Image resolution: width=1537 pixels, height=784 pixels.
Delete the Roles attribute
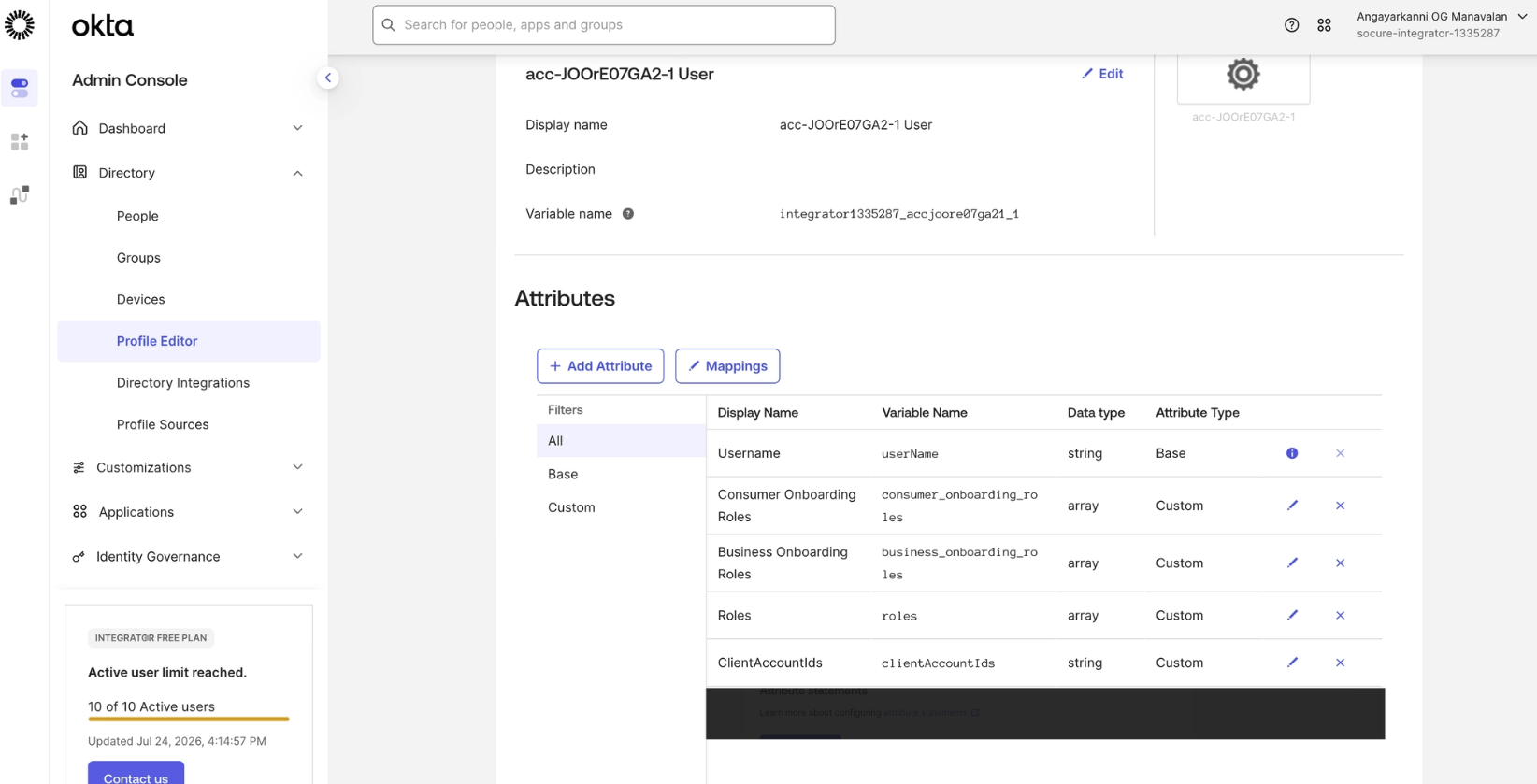coord(1340,616)
